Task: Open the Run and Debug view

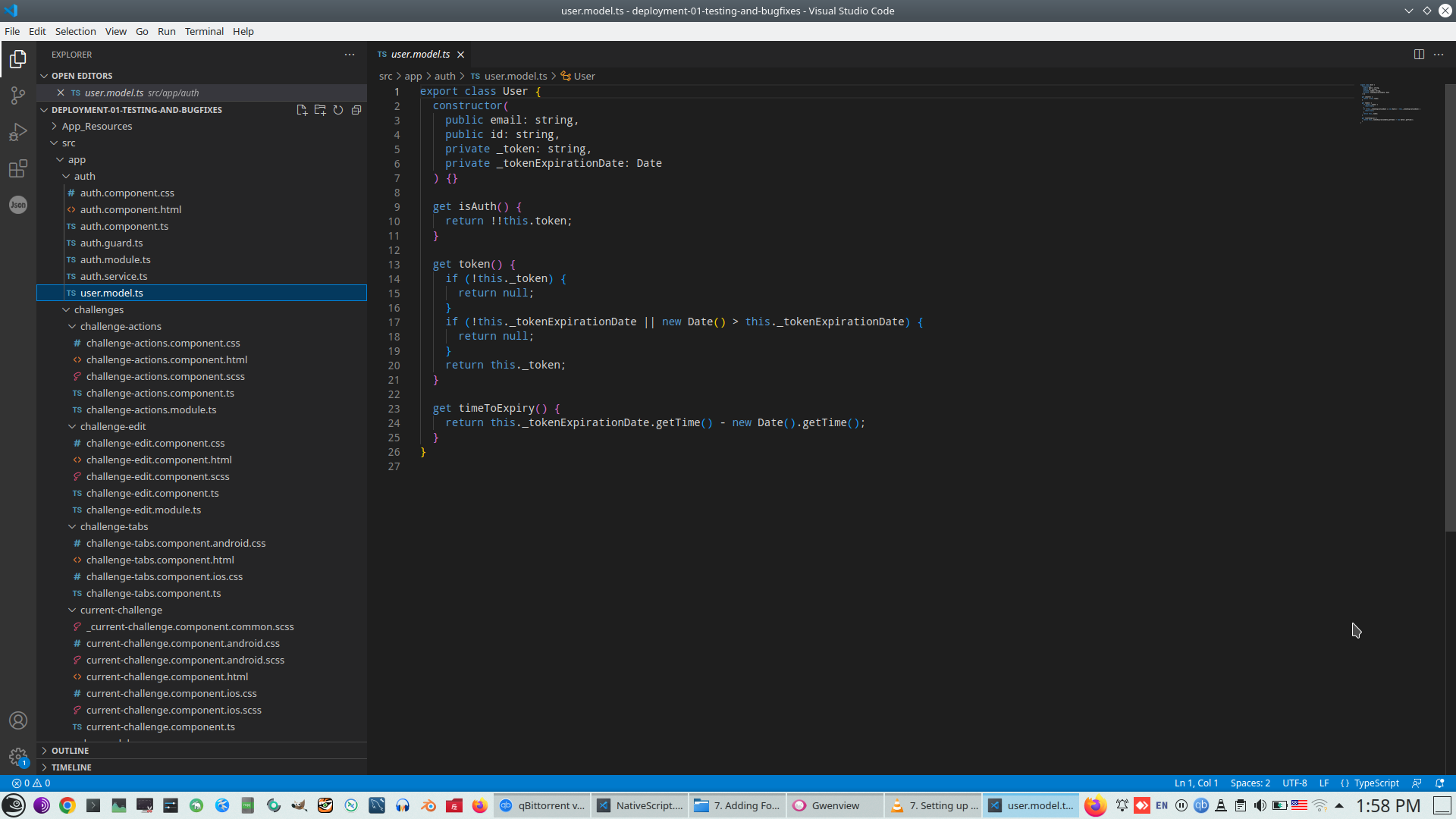Action: coord(18,133)
